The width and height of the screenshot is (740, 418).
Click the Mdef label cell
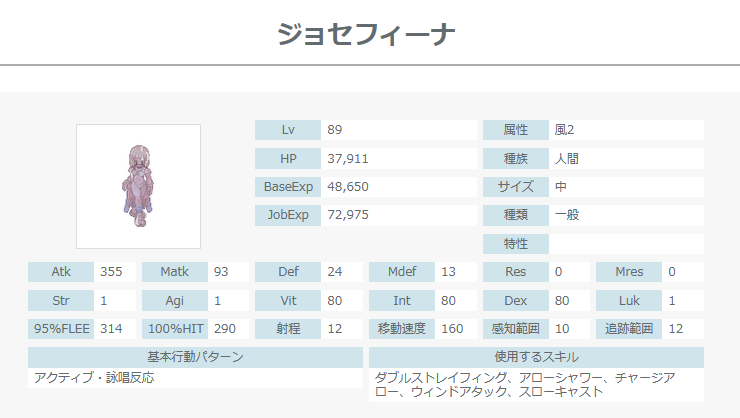(x=402, y=272)
